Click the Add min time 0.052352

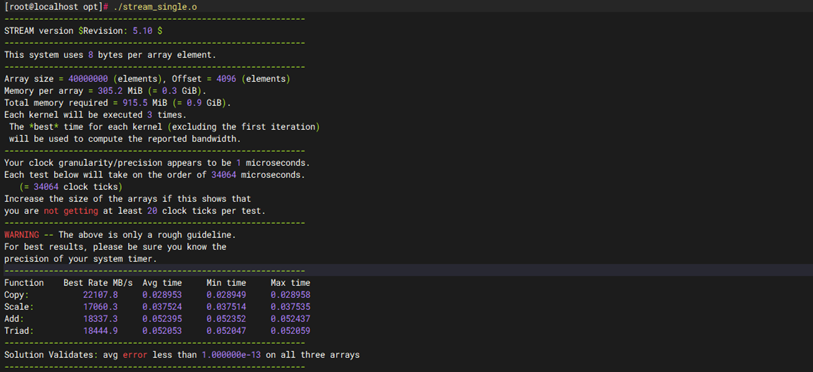tap(226, 319)
